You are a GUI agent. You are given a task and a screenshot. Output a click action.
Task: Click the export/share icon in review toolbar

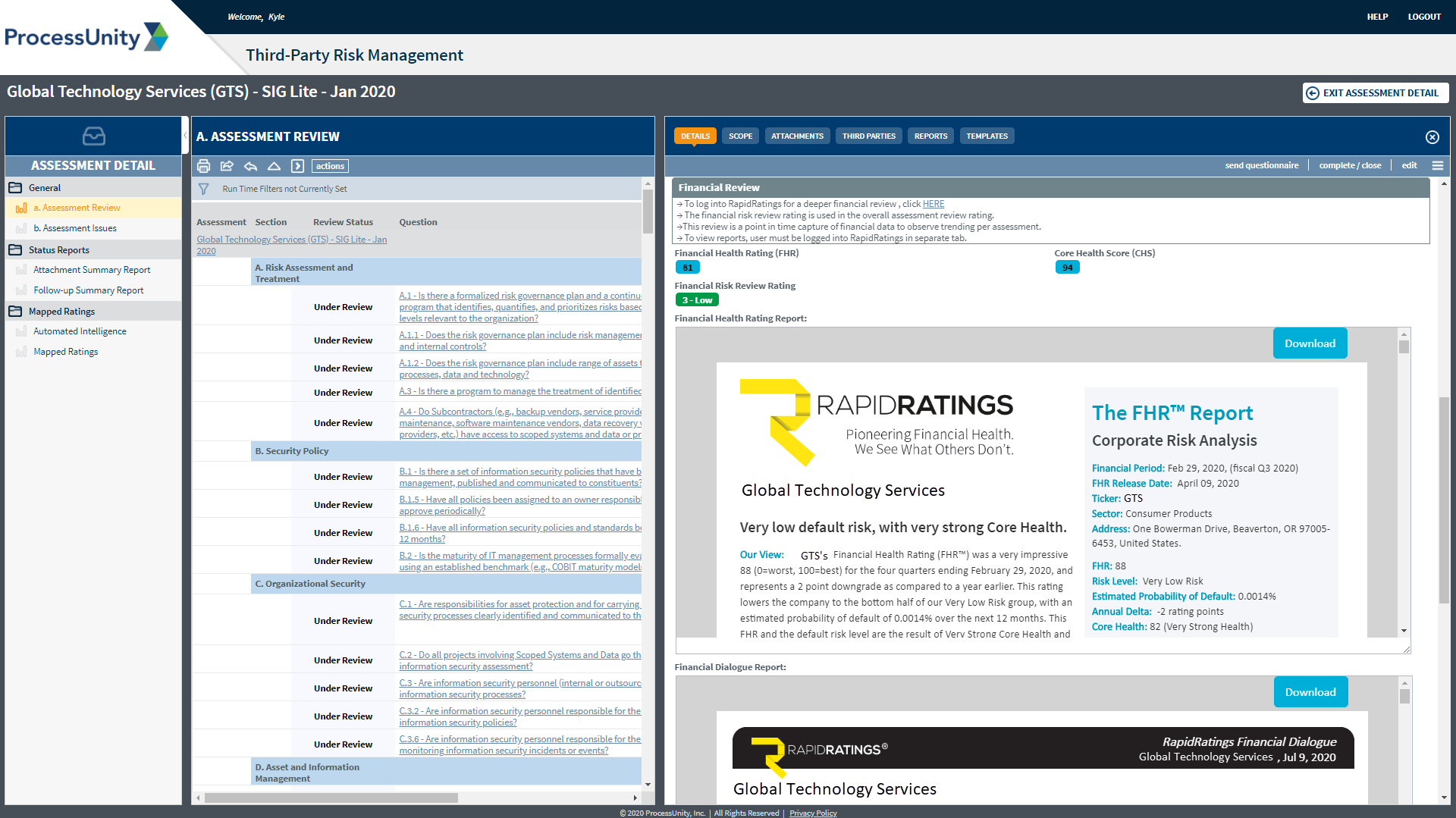[x=227, y=166]
